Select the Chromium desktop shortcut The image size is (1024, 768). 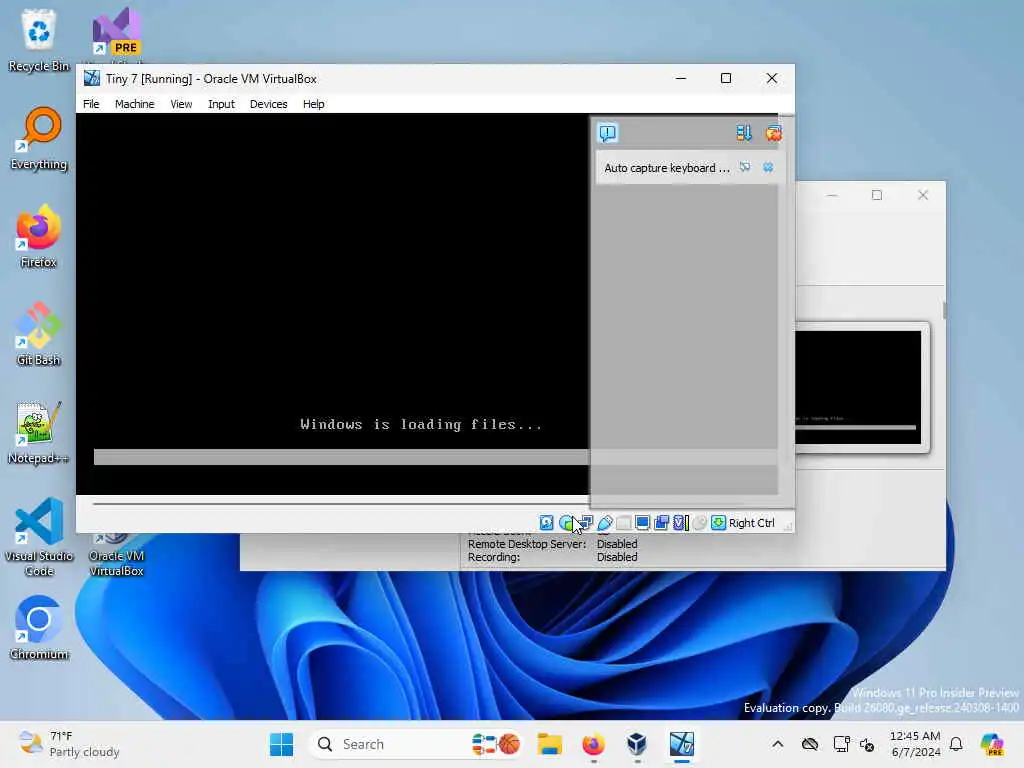(39, 628)
